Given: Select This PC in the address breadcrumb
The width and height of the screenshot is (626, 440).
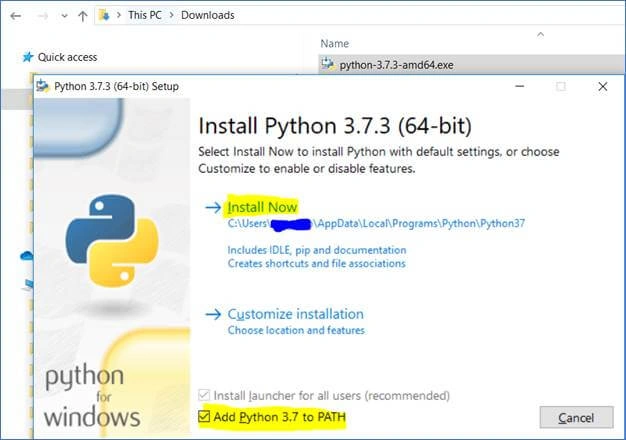Looking at the screenshot, I should pyautogui.click(x=145, y=15).
